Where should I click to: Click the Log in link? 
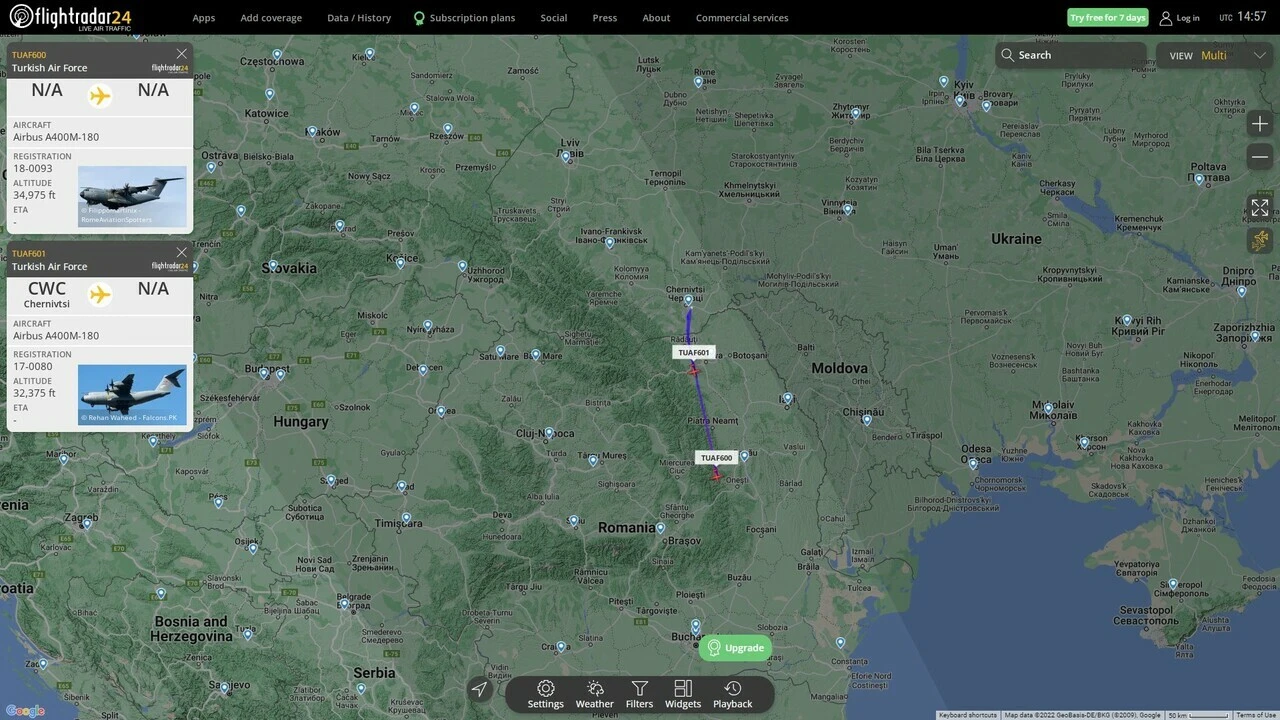tap(1179, 18)
